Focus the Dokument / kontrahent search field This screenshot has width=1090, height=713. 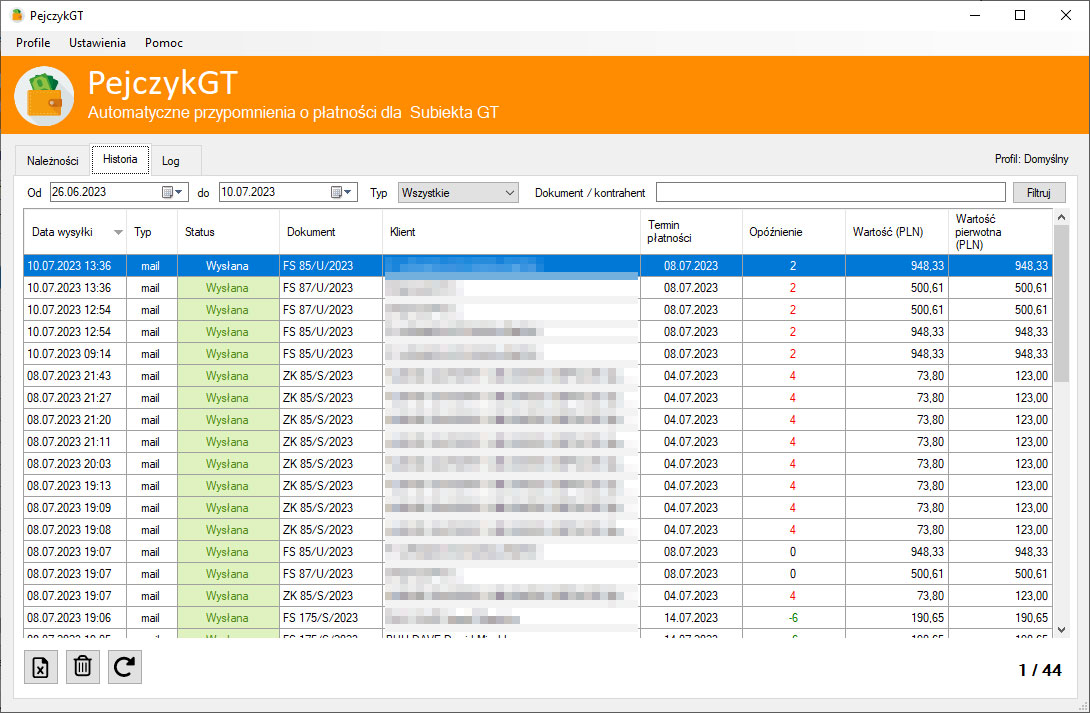831,192
